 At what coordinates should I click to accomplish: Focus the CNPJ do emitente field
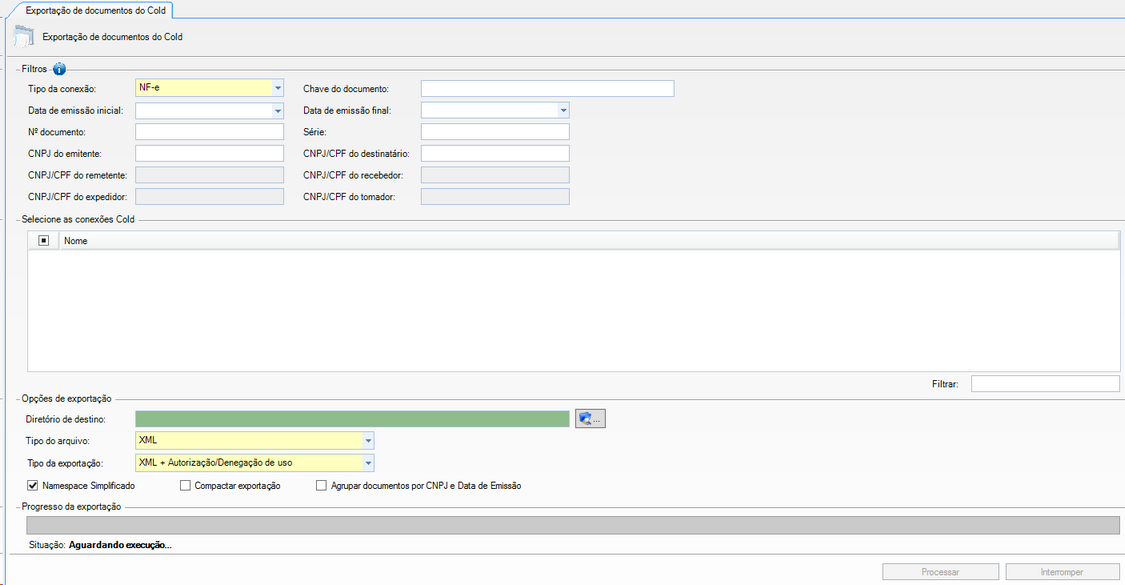coord(210,154)
